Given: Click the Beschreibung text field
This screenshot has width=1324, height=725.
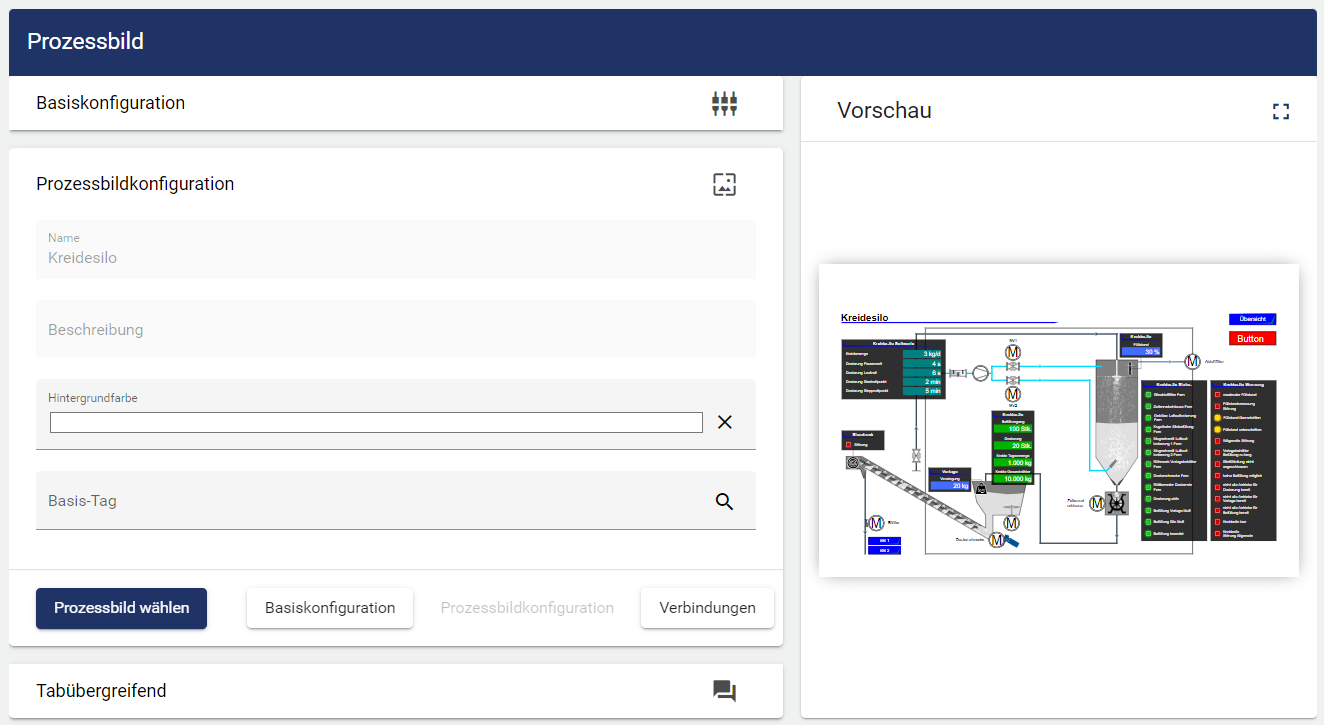Looking at the screenshot, I should click(395, 330).
